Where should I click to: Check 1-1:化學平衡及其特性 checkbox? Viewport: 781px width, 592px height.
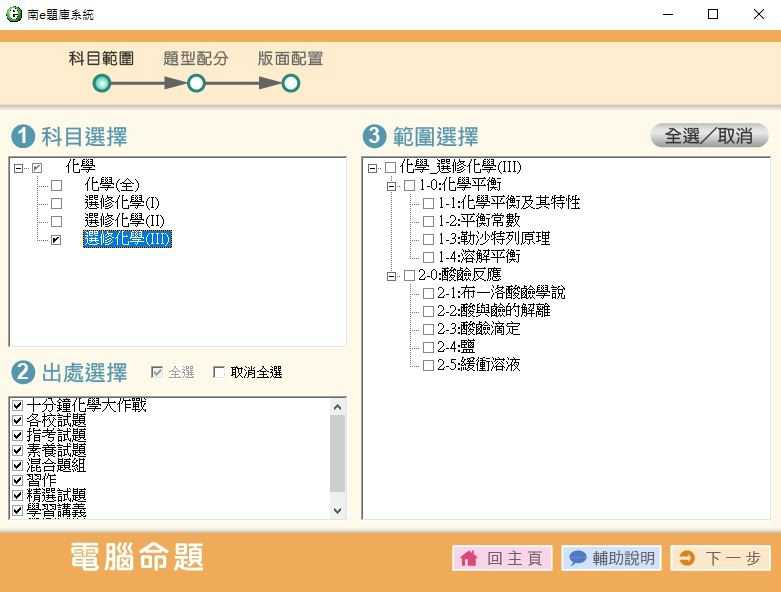pyautogui.click(x=428, y=203)
